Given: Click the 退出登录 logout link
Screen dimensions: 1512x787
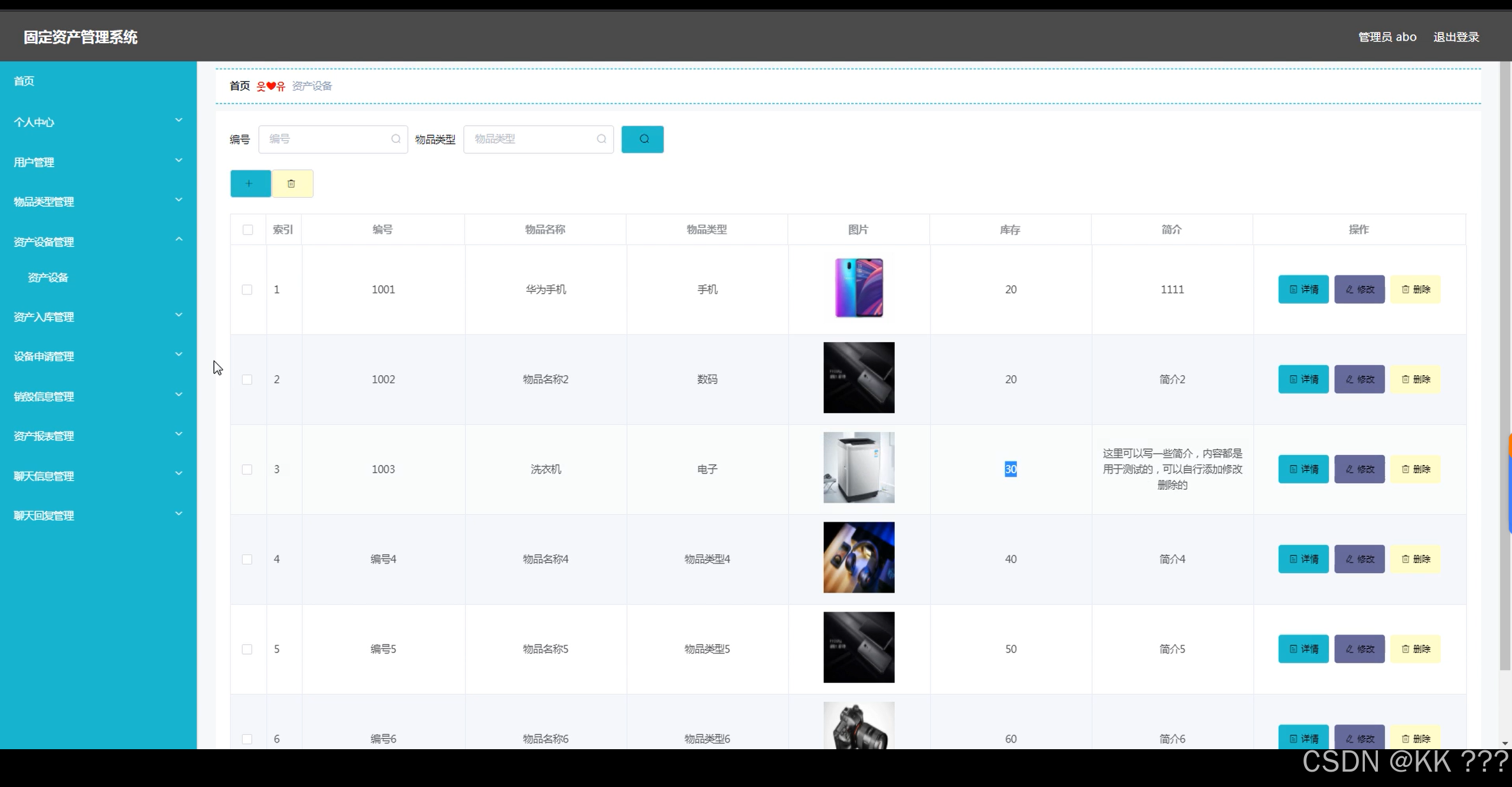Looking at the screenshot, I should (x=1456, y=37).
